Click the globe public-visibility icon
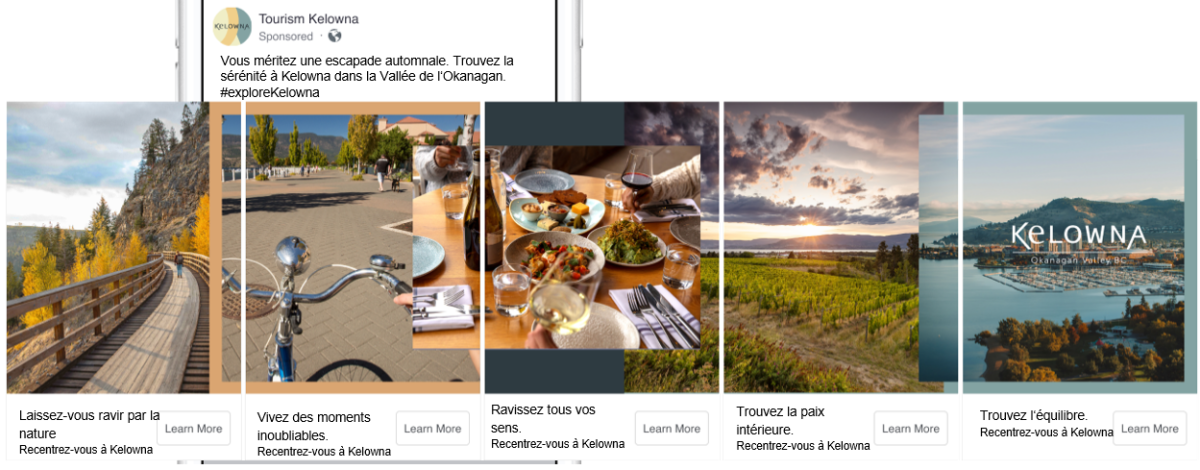 (334, 36)
